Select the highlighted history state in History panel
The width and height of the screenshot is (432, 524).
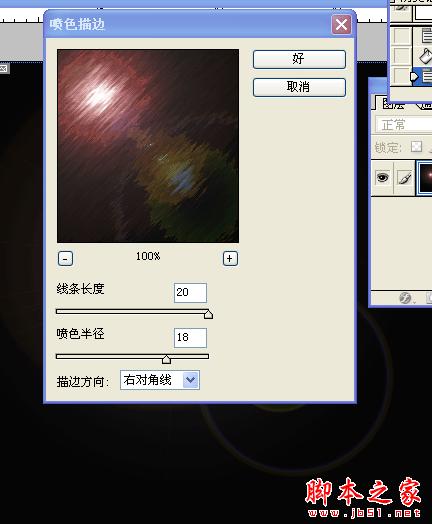point(423,76)
